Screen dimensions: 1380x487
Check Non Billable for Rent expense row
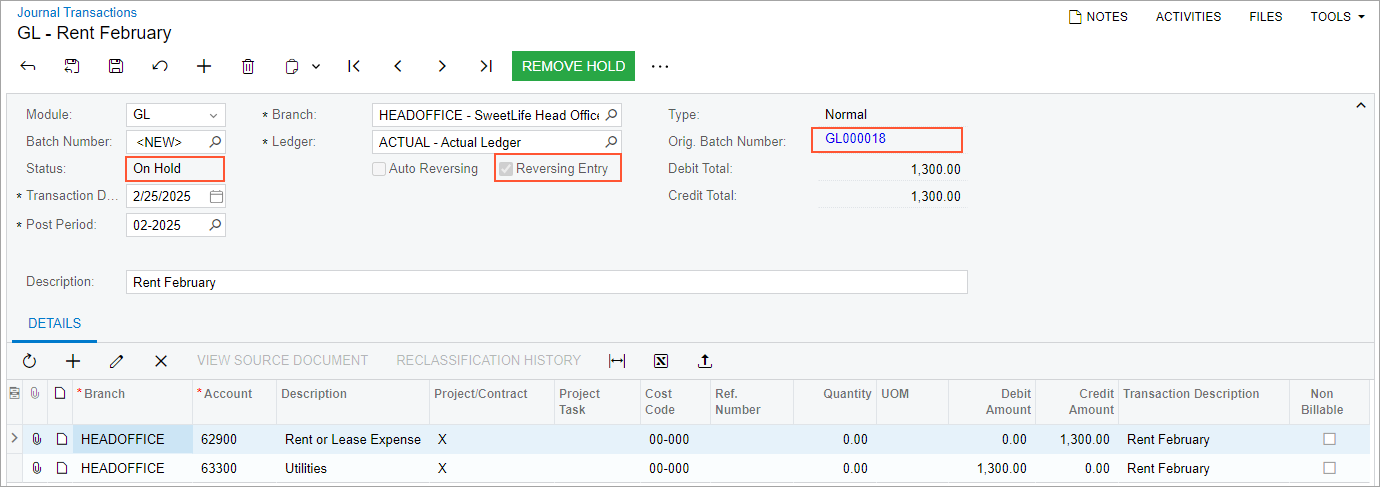[x=1329, y=439]
